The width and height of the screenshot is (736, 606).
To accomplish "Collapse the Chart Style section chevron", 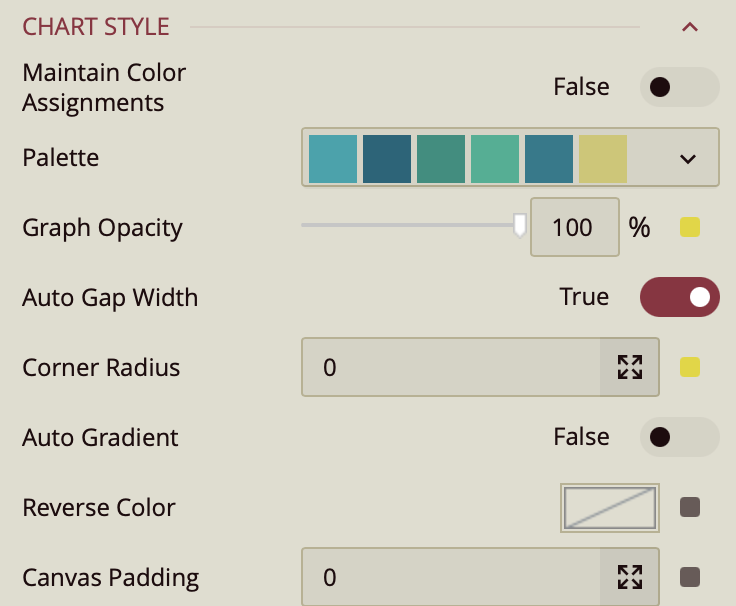I will (x=689, y=27).
